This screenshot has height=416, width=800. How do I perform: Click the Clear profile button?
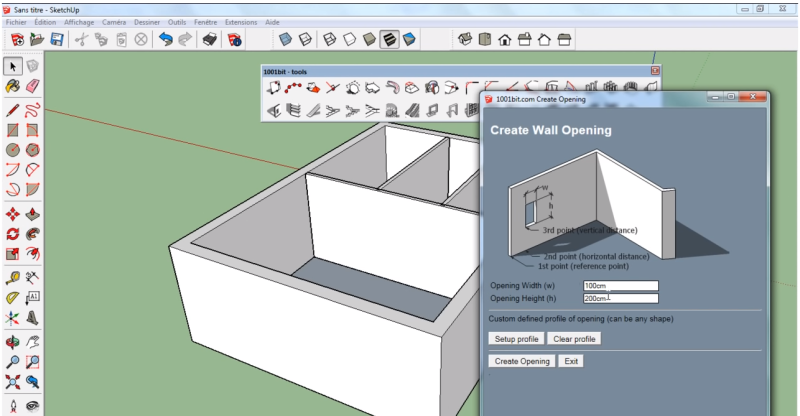574,339
